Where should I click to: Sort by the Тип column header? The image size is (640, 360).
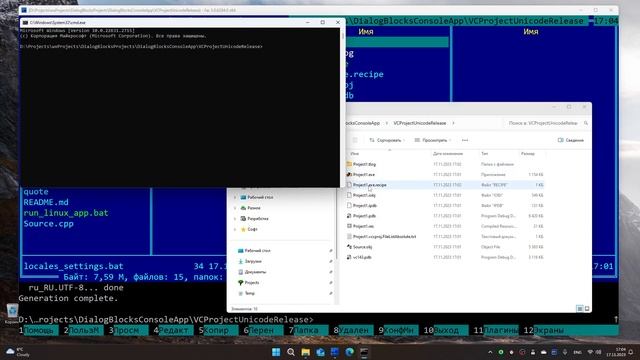pyautogui.click(x=484, y=153)
